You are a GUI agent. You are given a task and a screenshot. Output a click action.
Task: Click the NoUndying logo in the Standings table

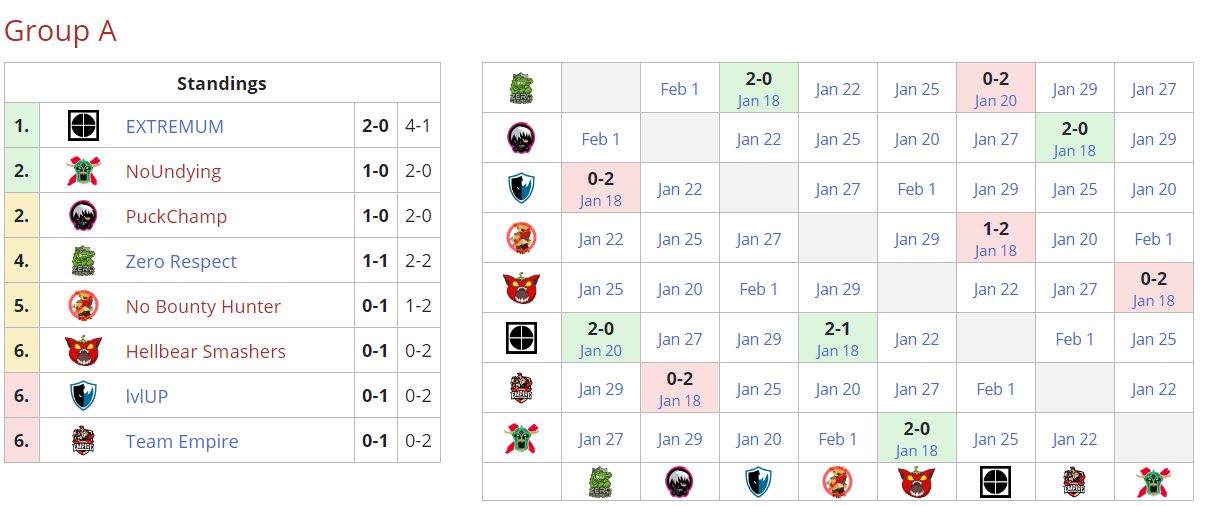82,171
